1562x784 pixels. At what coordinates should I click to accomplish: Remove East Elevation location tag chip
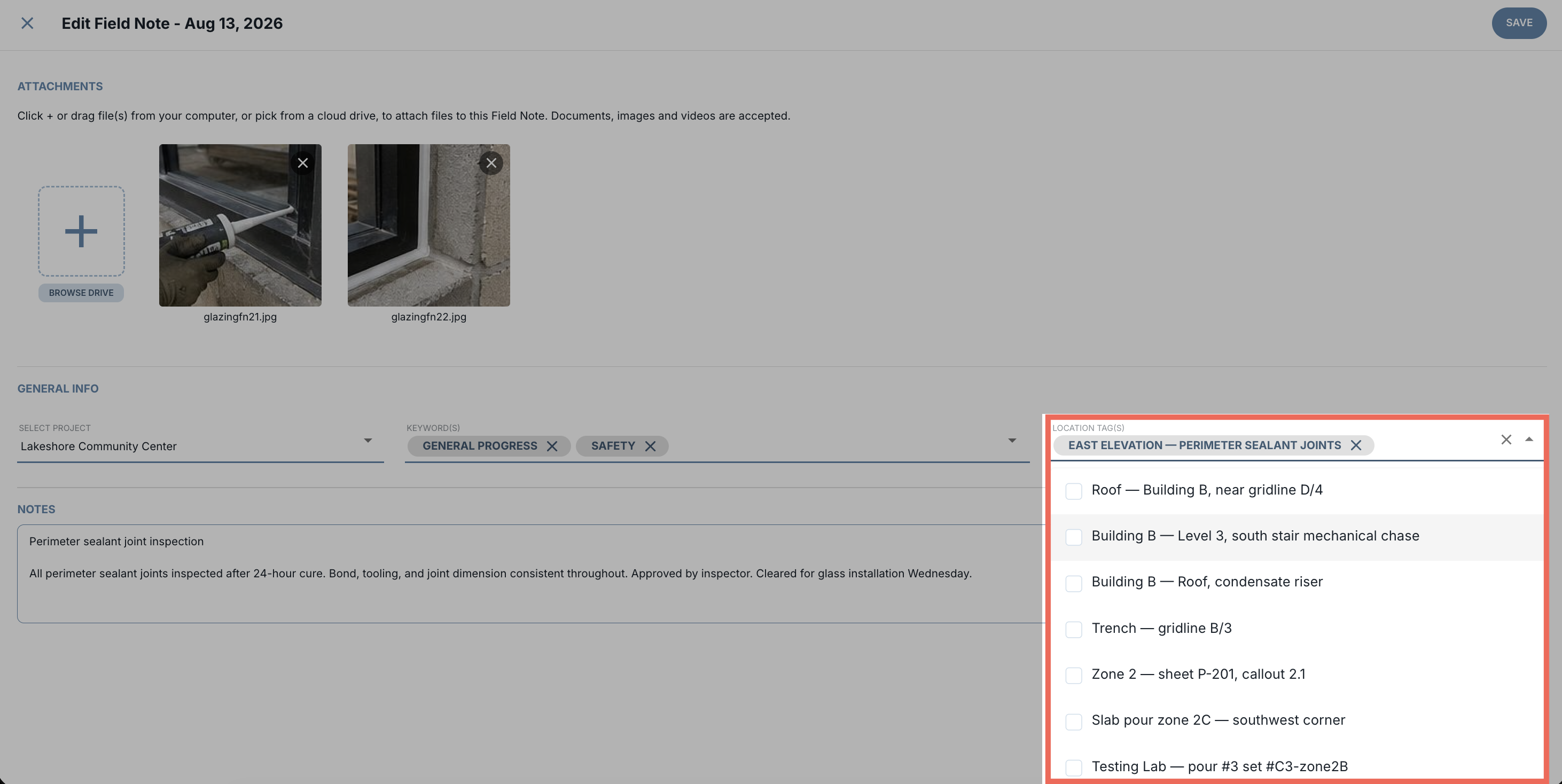click(1356, 445)
